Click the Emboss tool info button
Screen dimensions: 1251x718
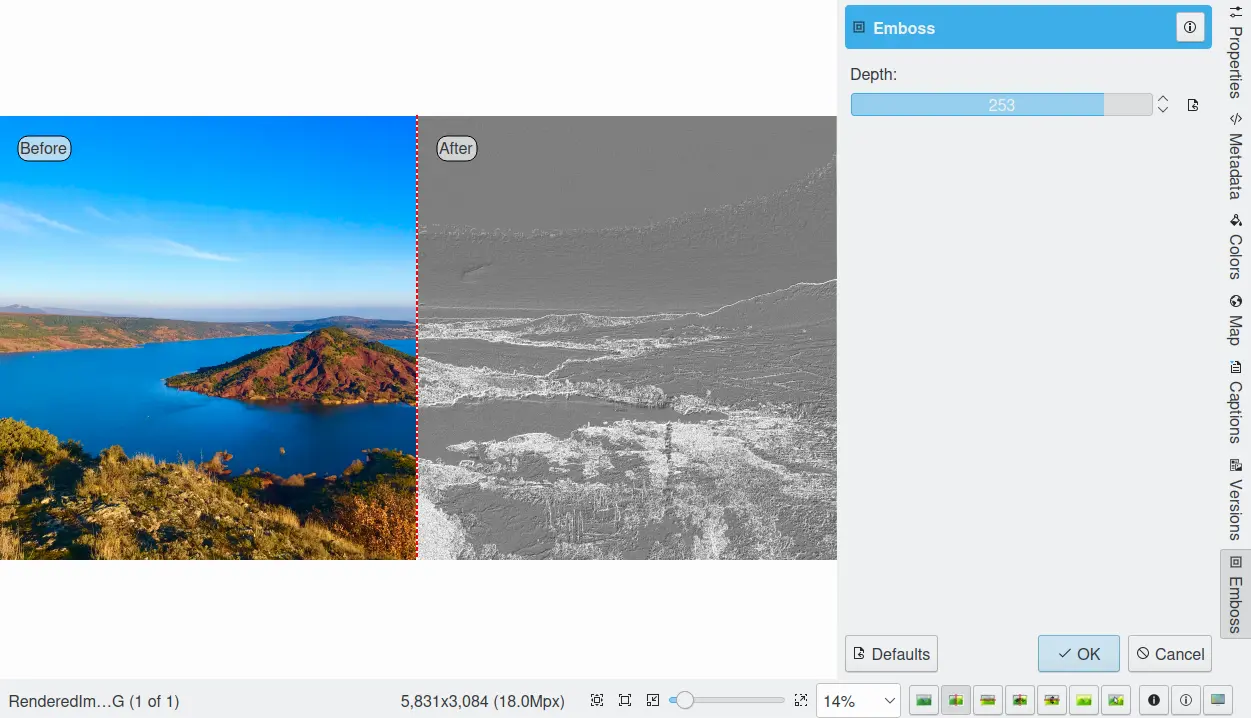1189,28
